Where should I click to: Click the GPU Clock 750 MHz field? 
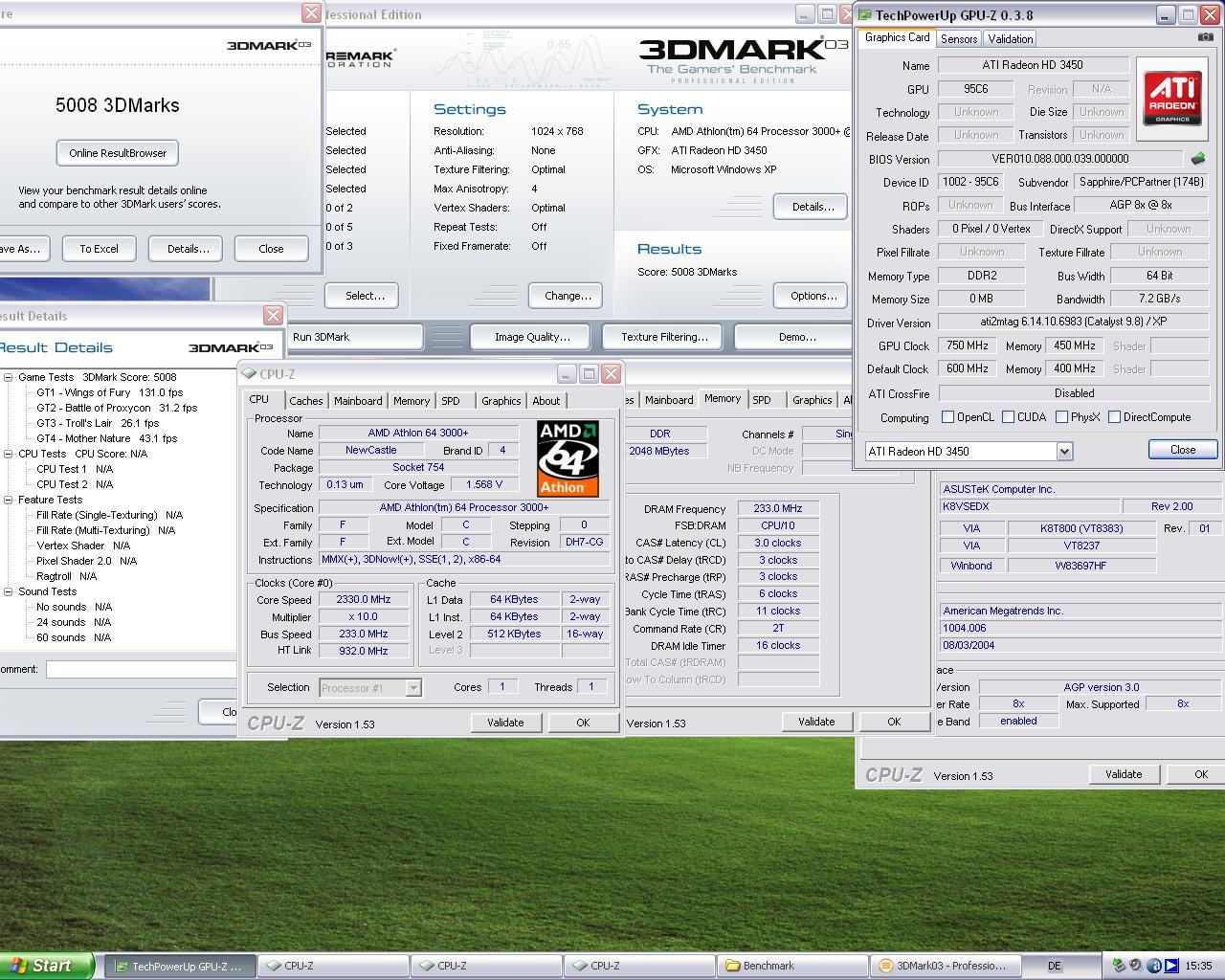[968, 345]
